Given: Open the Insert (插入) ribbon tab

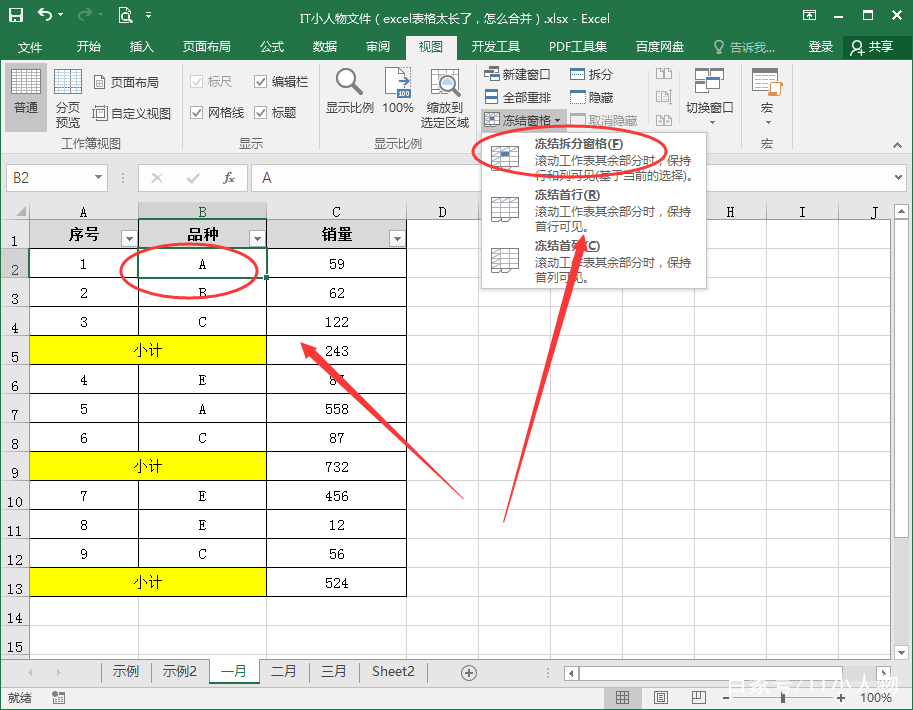Looking at the screenshot, I should [141, 47].
